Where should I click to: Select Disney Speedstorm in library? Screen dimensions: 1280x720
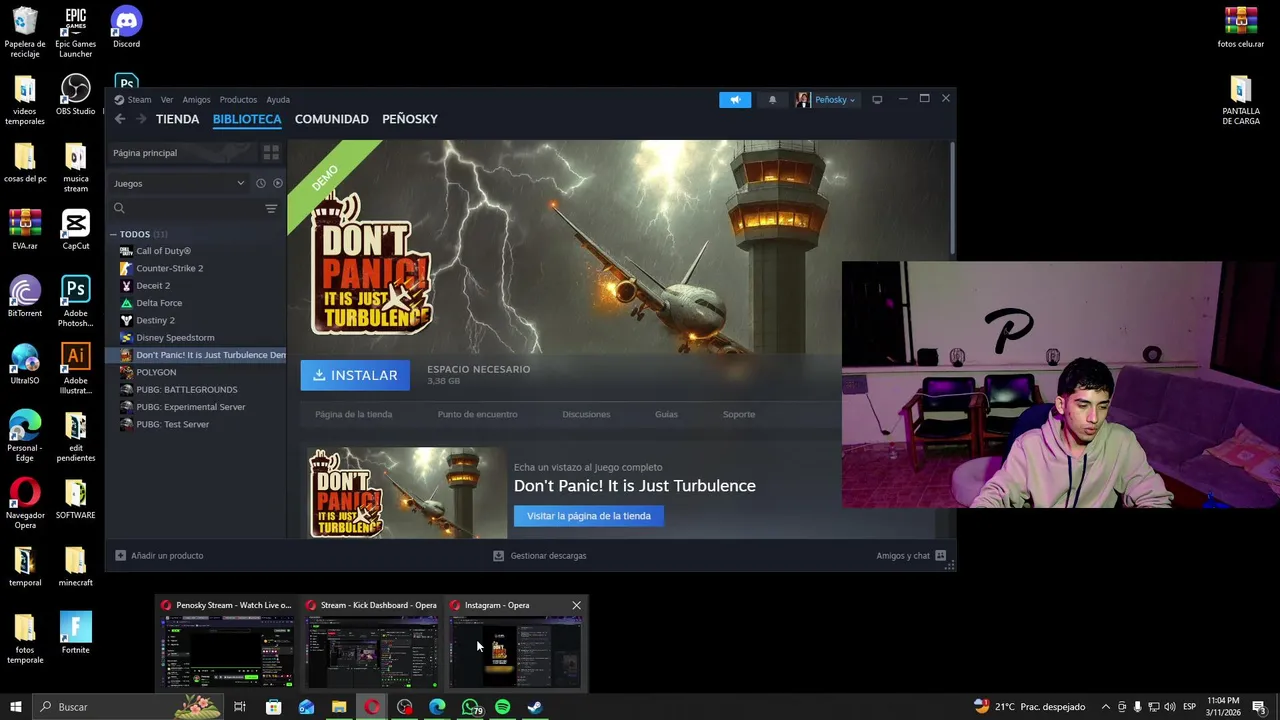click(x=196, y=337)
